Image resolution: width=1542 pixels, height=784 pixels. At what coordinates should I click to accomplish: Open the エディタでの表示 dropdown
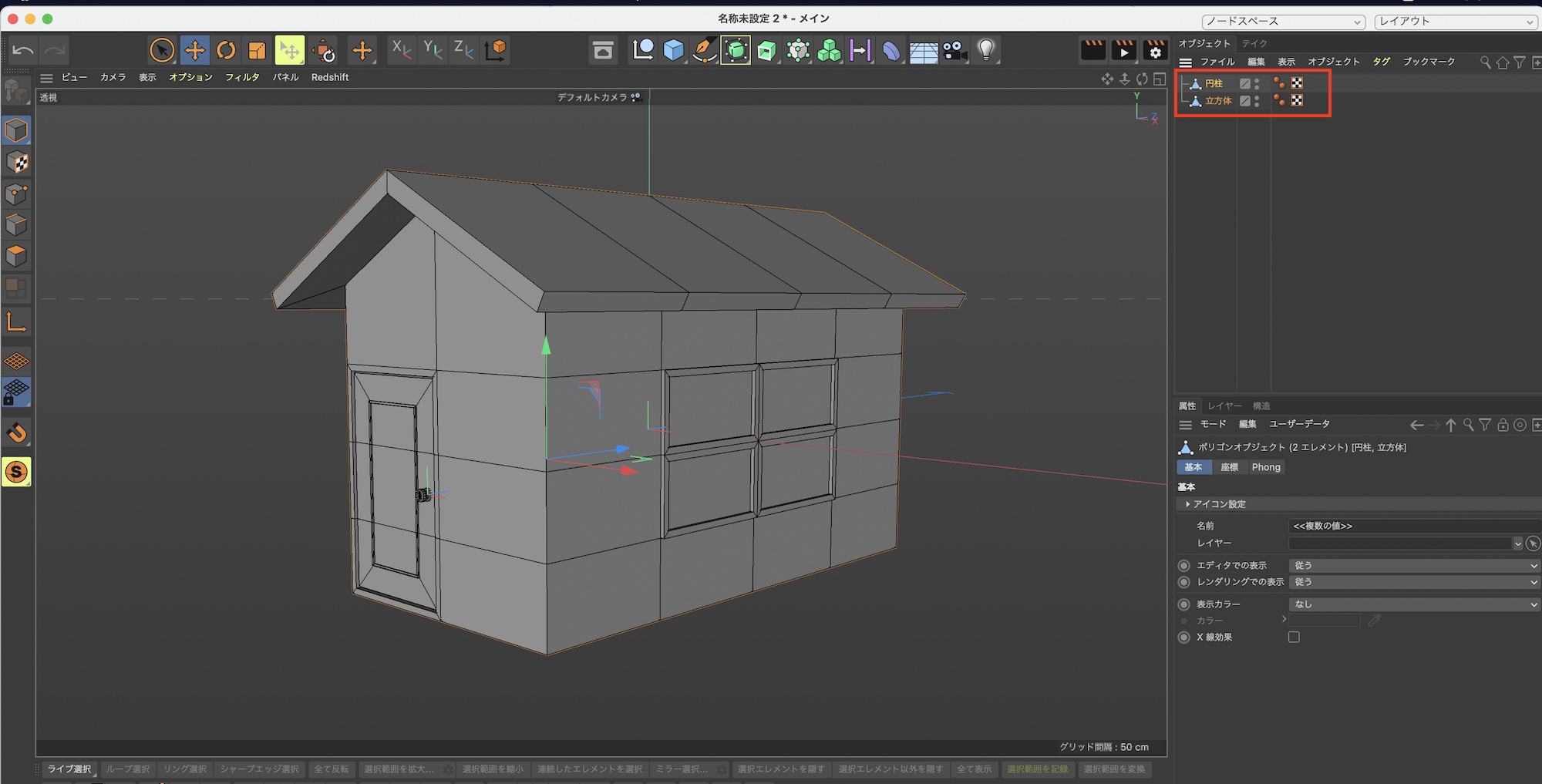pos(1412,566)
